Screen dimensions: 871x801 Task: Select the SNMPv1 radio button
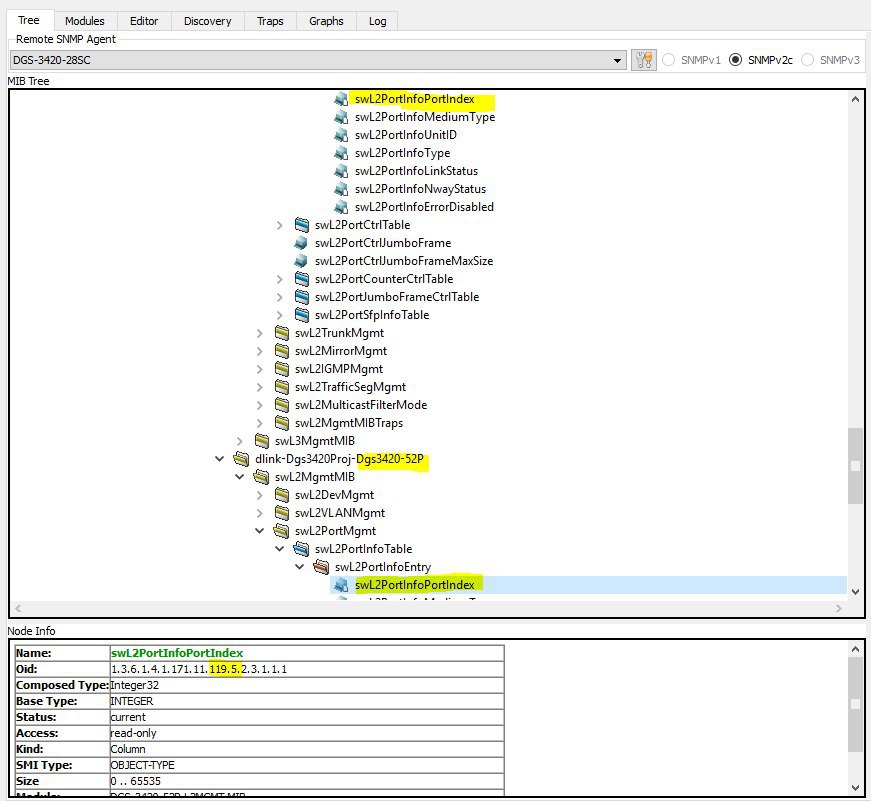coord(669,59)
